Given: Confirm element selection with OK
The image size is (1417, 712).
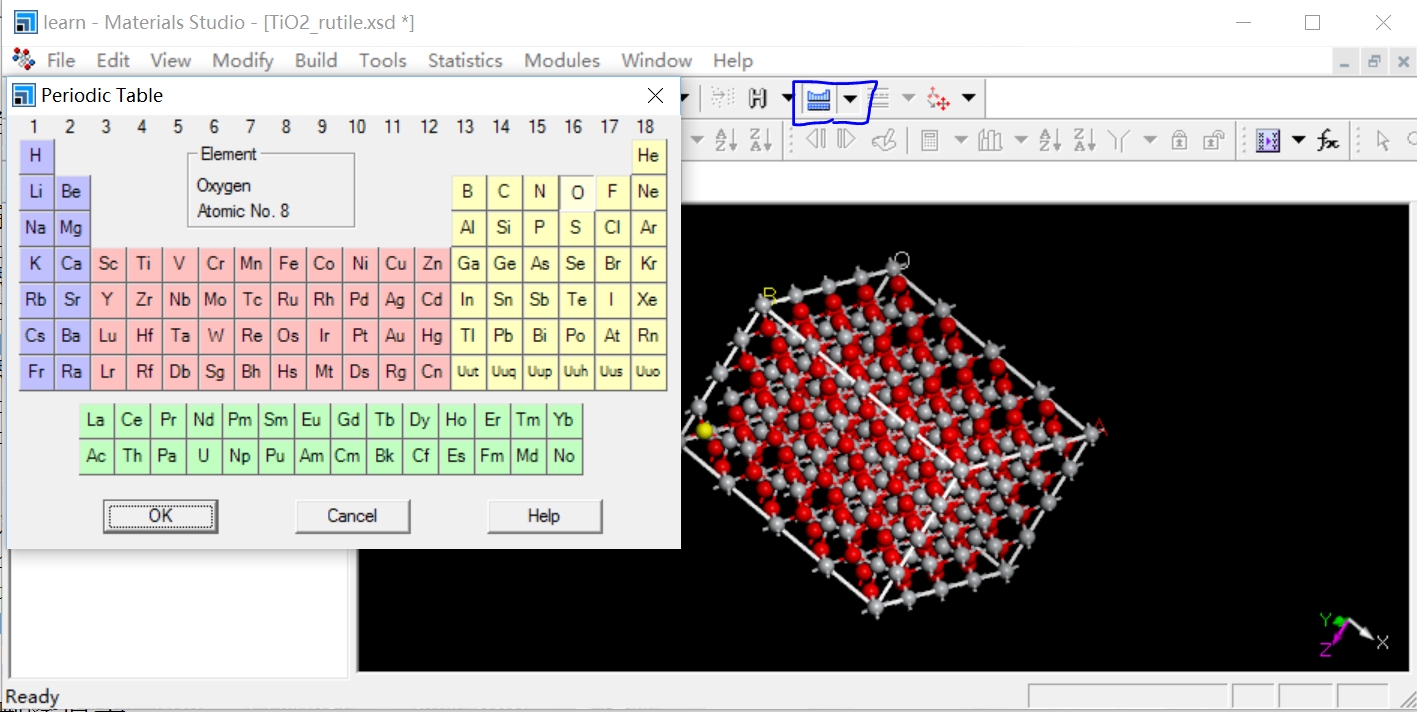Looking at the screenshot, I should click(160, 515).
